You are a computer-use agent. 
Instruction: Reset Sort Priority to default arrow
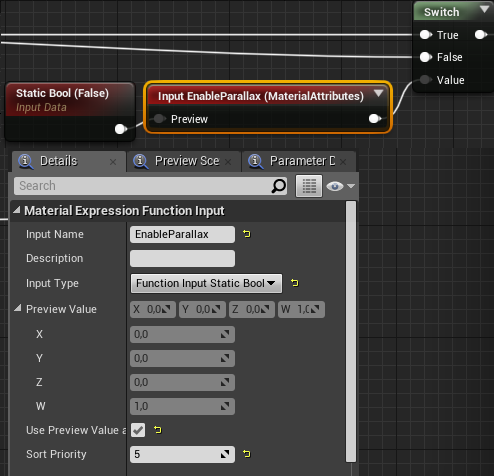pos(247,454)
